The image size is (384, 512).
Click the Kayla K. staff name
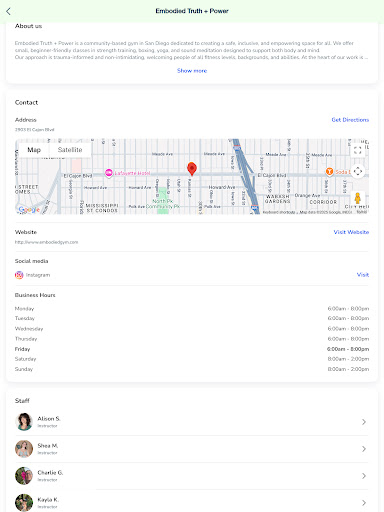(x=48, y=500)
